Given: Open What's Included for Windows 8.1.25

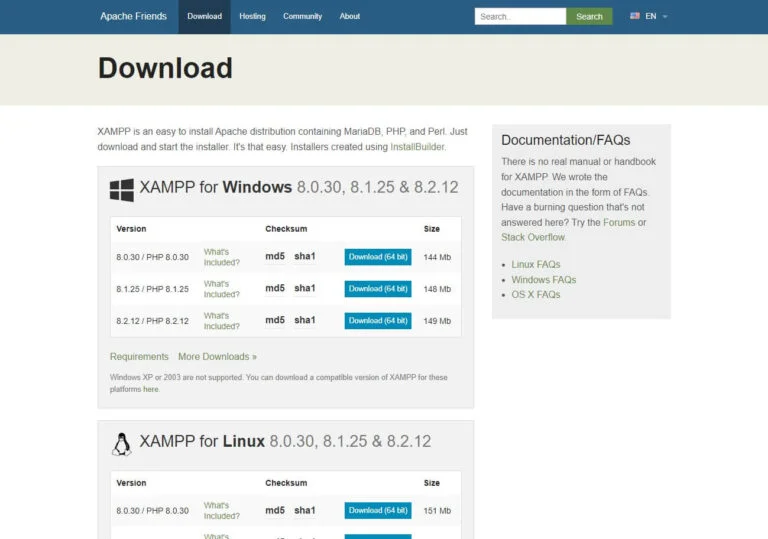Looking at the screenshot, I should pyautogui.click(x=221, y=289).
